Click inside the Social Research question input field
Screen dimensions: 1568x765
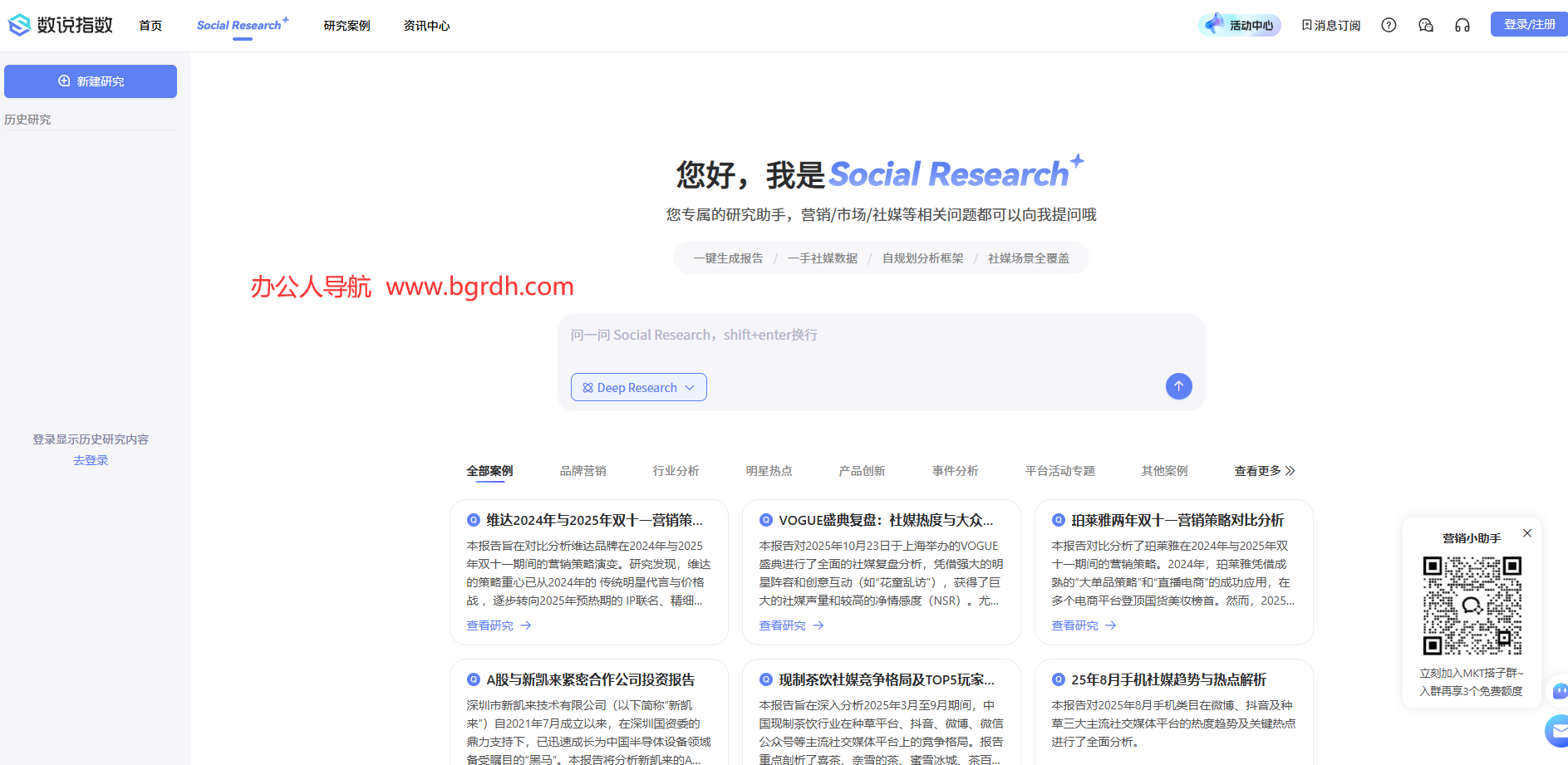coord(831,335)
